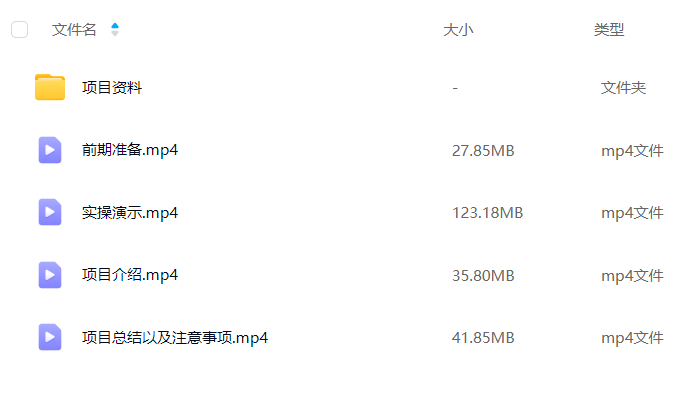Click the 文件名 column header
Screen dimensions: 699x414
tap(74, 29)
